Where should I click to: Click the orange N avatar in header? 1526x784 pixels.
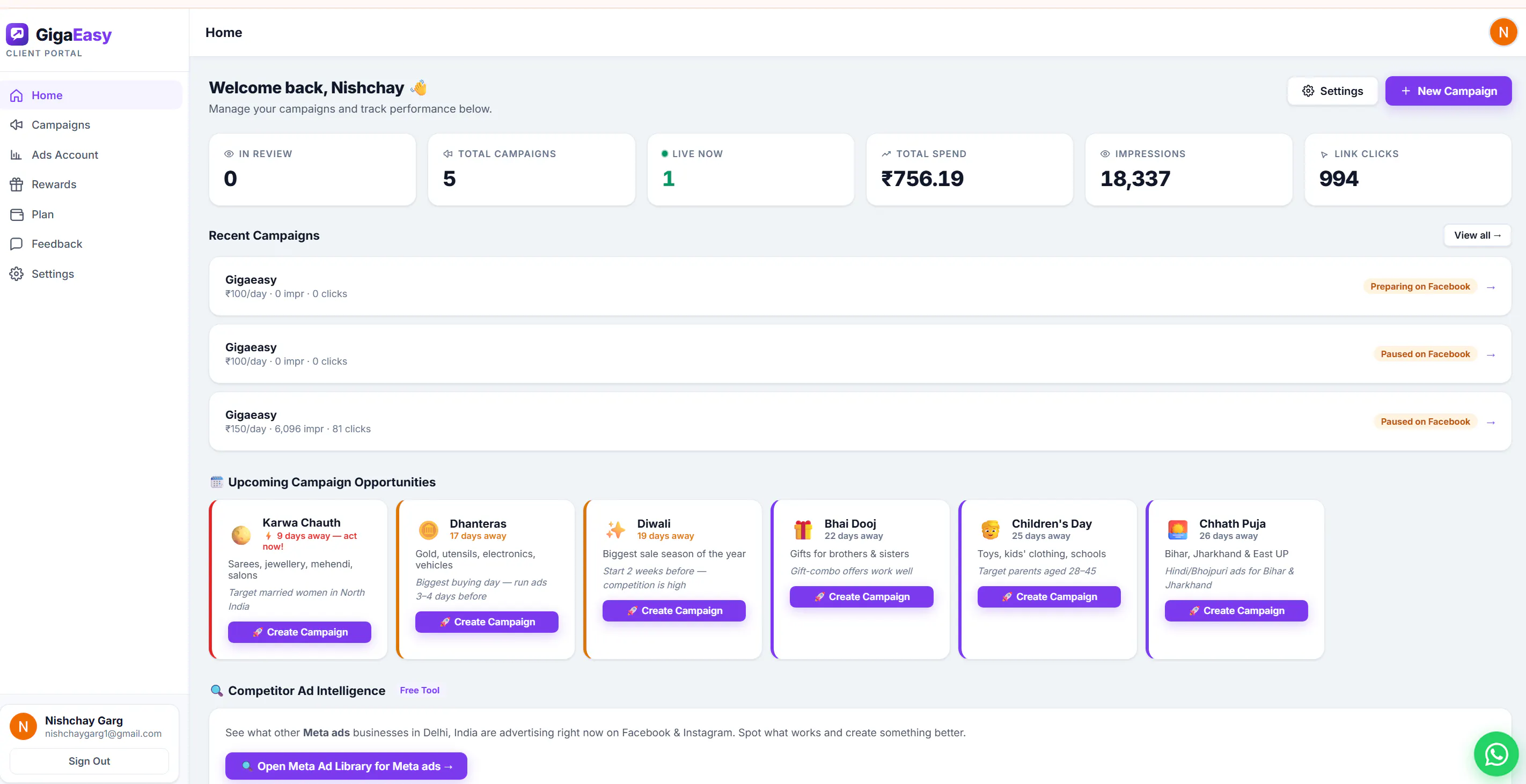pyautogui.click(x=1503, y=32)
